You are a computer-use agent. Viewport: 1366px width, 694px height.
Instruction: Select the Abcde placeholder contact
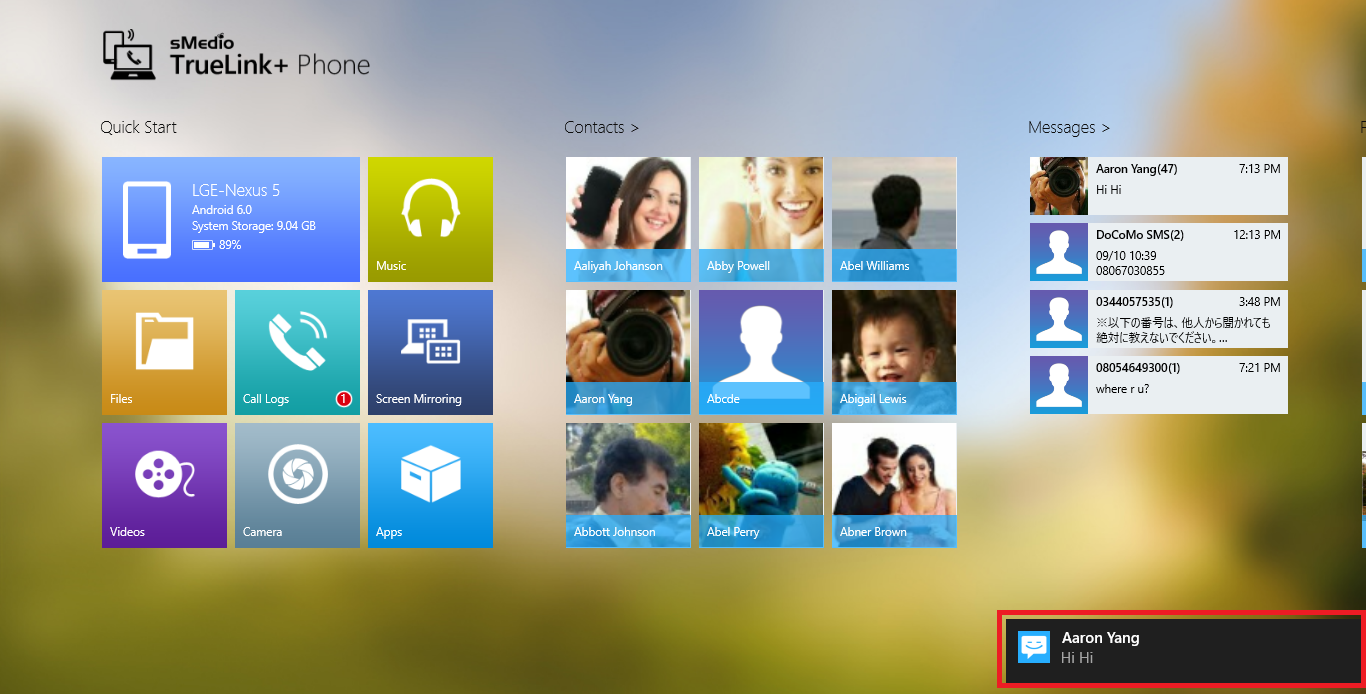(761, 352)
